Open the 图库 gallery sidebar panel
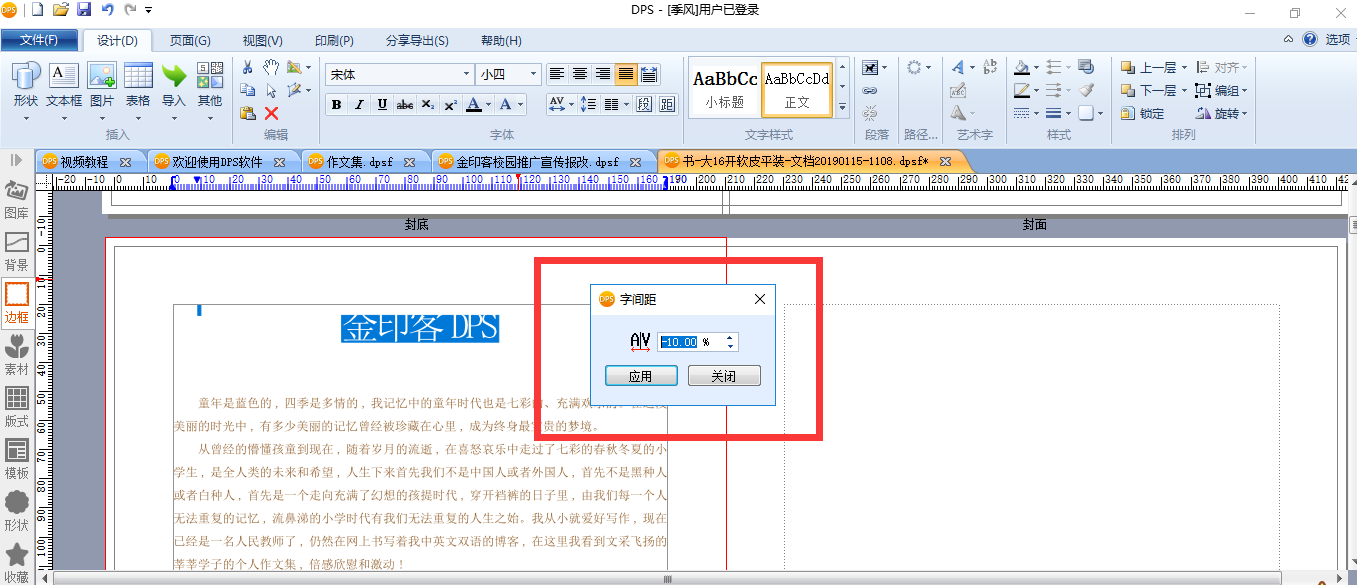Viewport: 1357px width, 585px height. [x=17, y=201]
